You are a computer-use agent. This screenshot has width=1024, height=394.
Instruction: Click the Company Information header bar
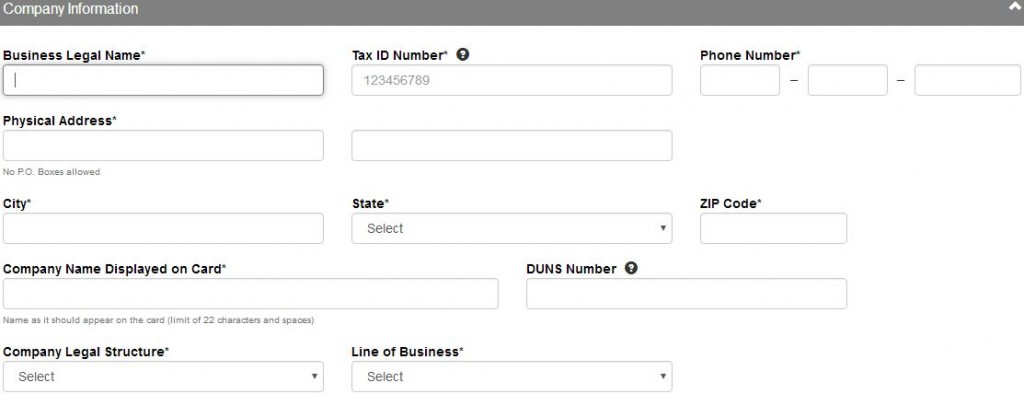pos(512,12)
